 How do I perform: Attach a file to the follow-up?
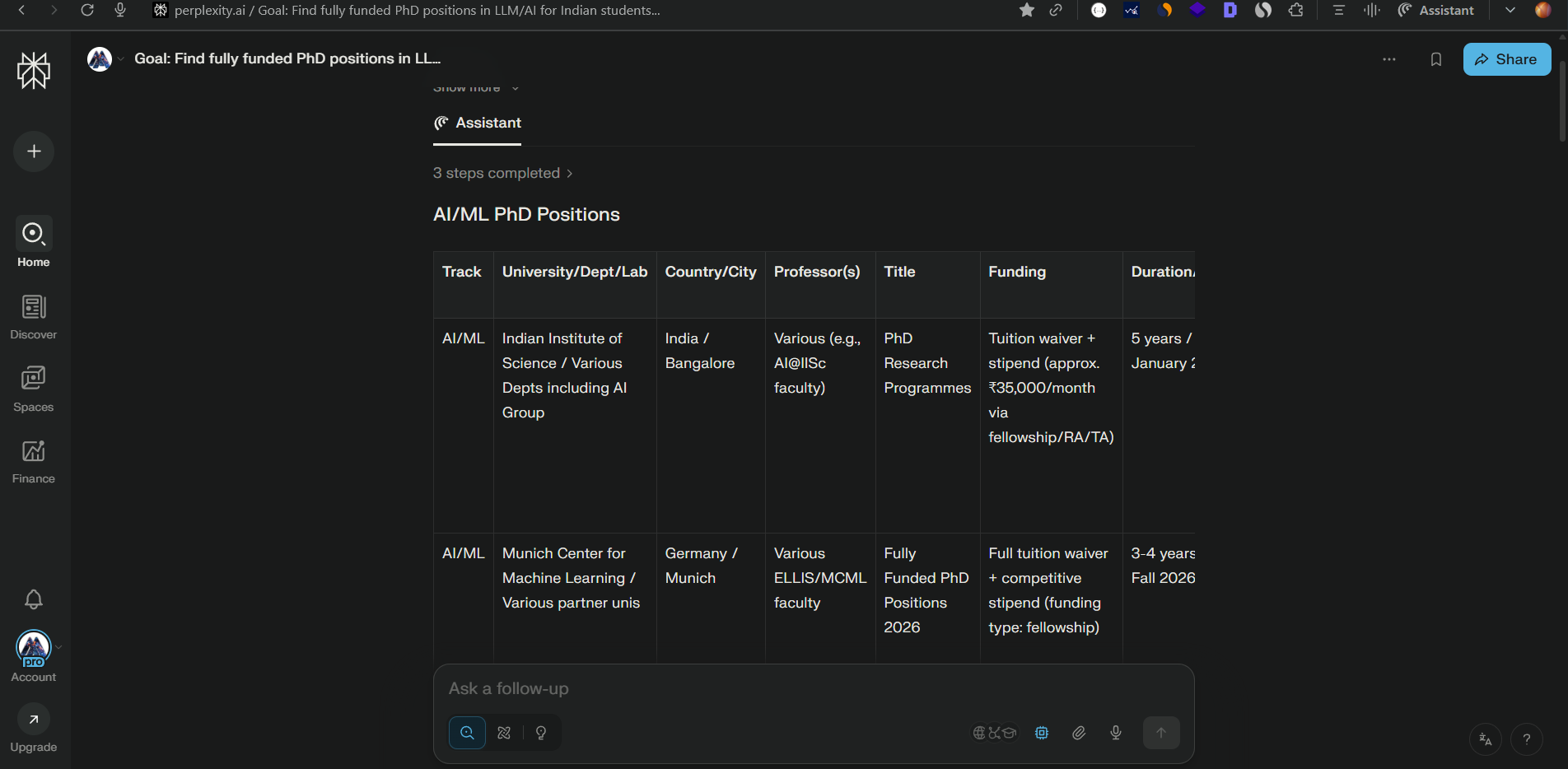tap(1078, 732)
